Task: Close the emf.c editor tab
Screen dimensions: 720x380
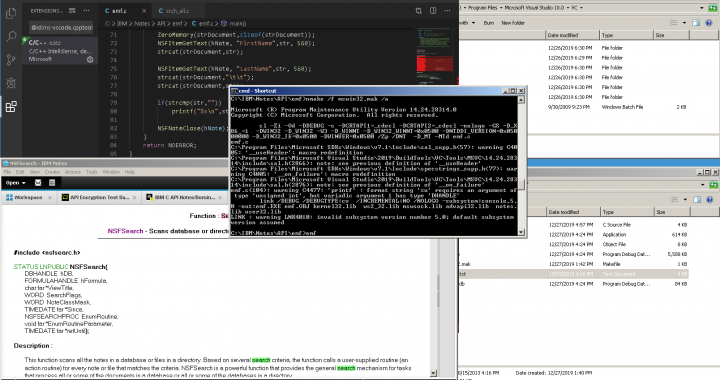Action: click(144, 11)
